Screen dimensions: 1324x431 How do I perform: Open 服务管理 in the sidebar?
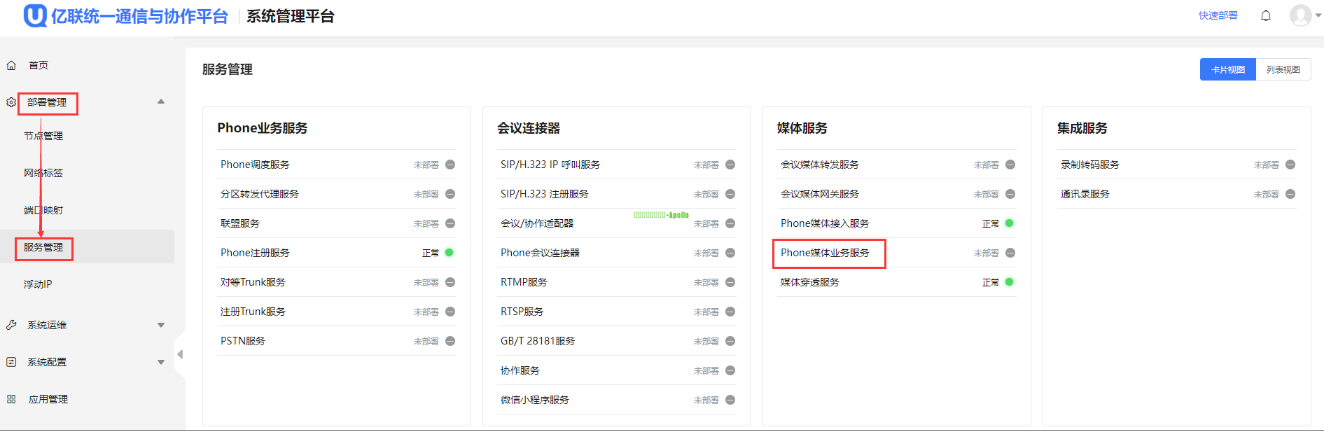pos(49,247)
